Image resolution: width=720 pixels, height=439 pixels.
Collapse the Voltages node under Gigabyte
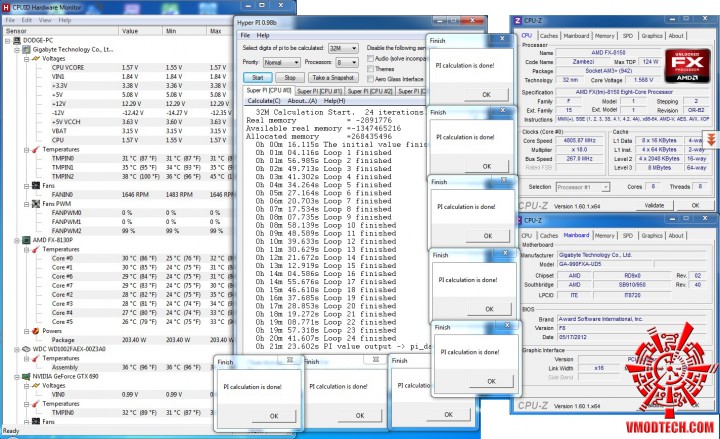26,59
